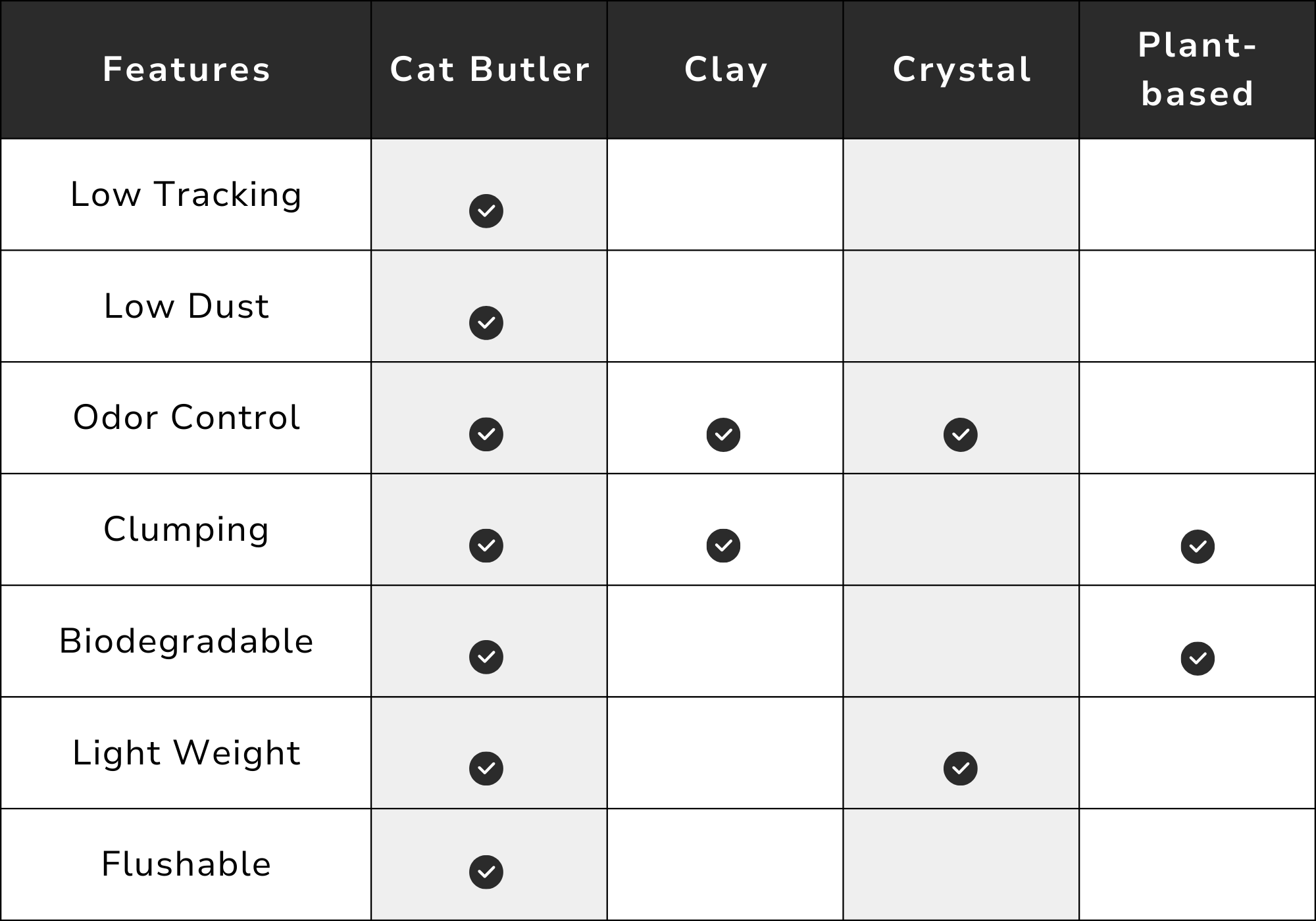Click the empty Clay Flushable cell
The image size is (1316, 921).
tap(725, 864)
